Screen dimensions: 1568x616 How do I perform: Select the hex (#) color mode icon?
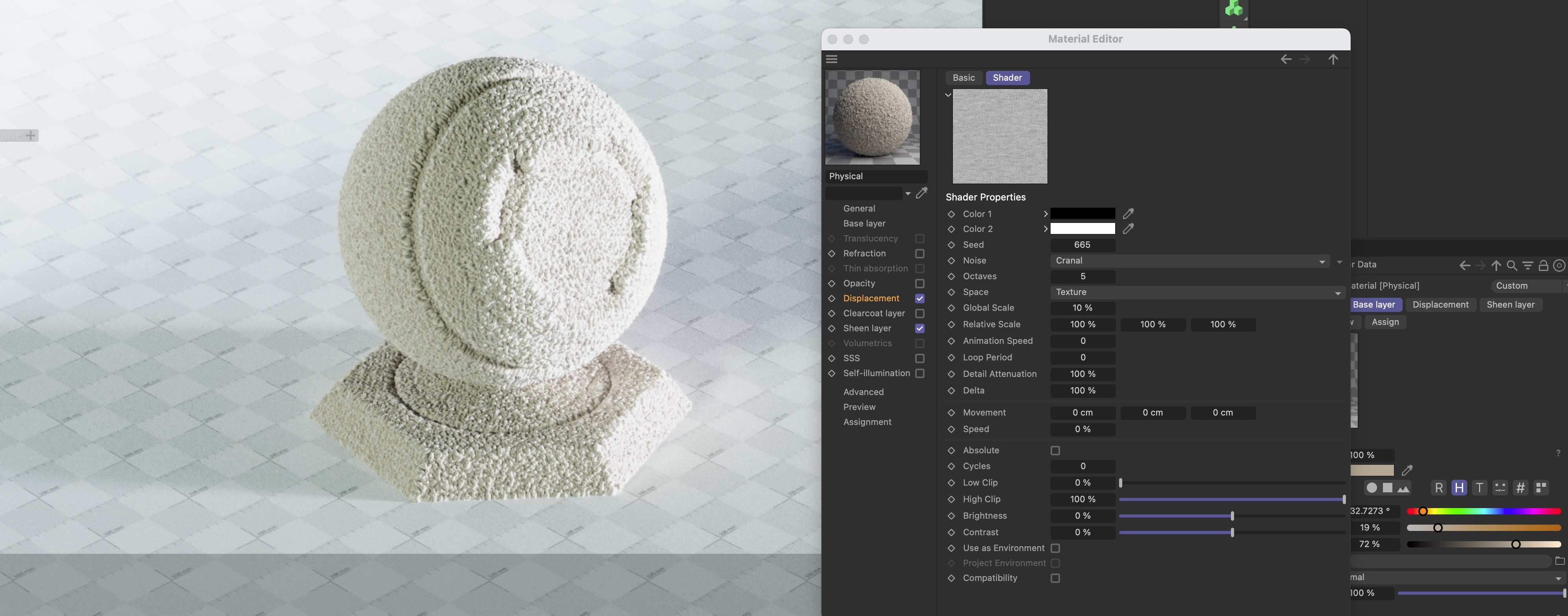pos(1520,488)
